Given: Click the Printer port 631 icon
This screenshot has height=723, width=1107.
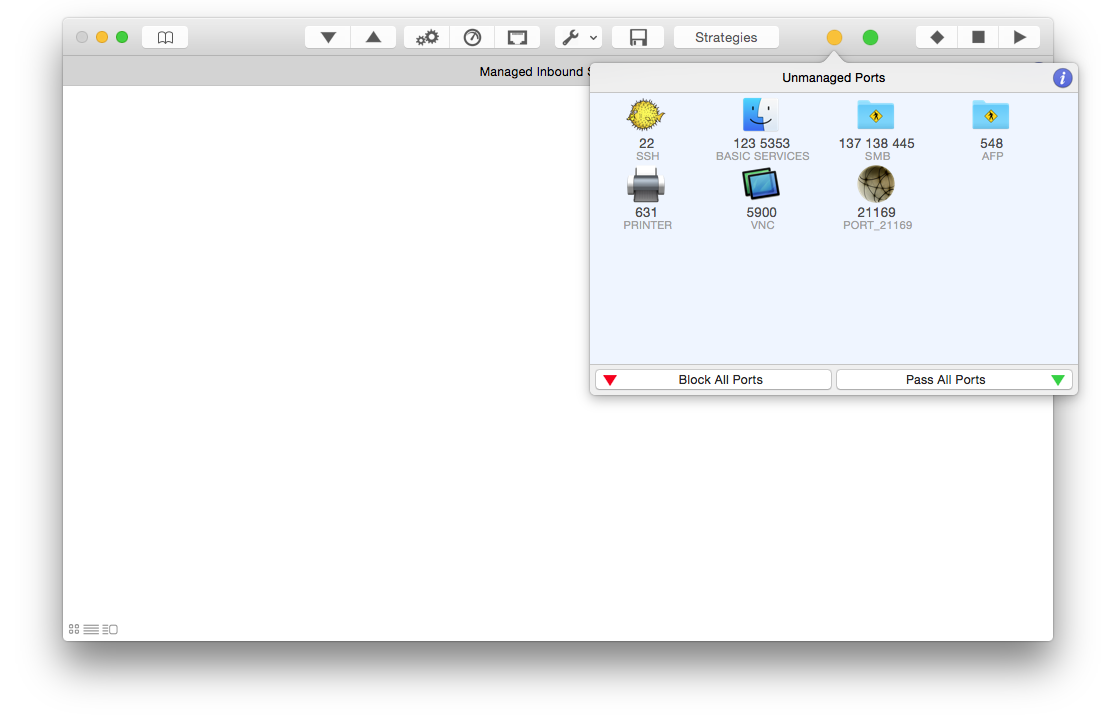Looking at the screenshot, I should pos(646,185).
